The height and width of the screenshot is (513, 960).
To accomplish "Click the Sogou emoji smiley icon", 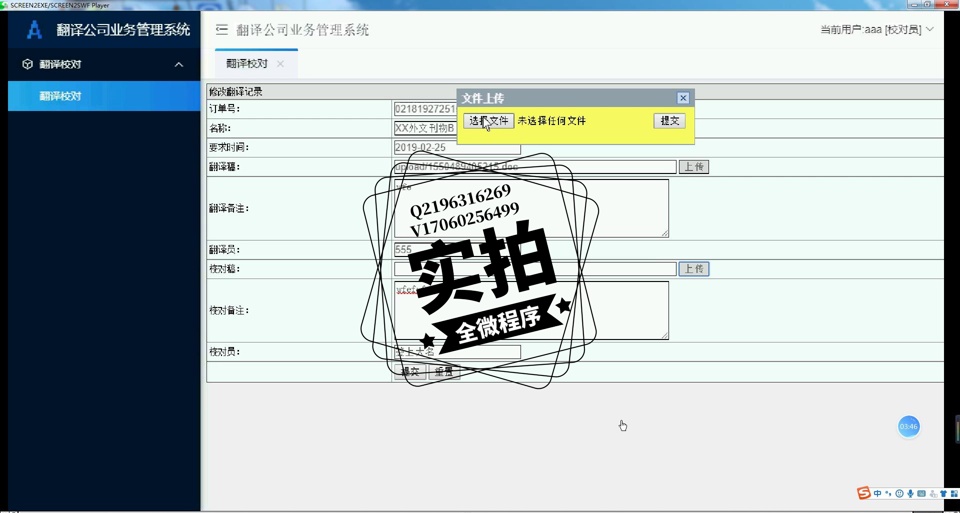I will pyautogui.click(x=899, y=493).
